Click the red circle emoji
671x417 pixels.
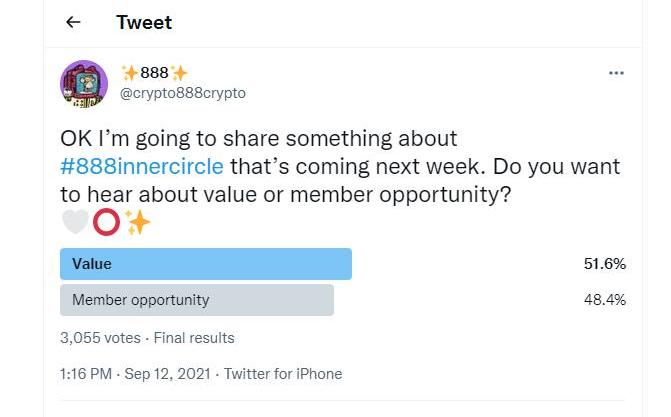[106, 222]
